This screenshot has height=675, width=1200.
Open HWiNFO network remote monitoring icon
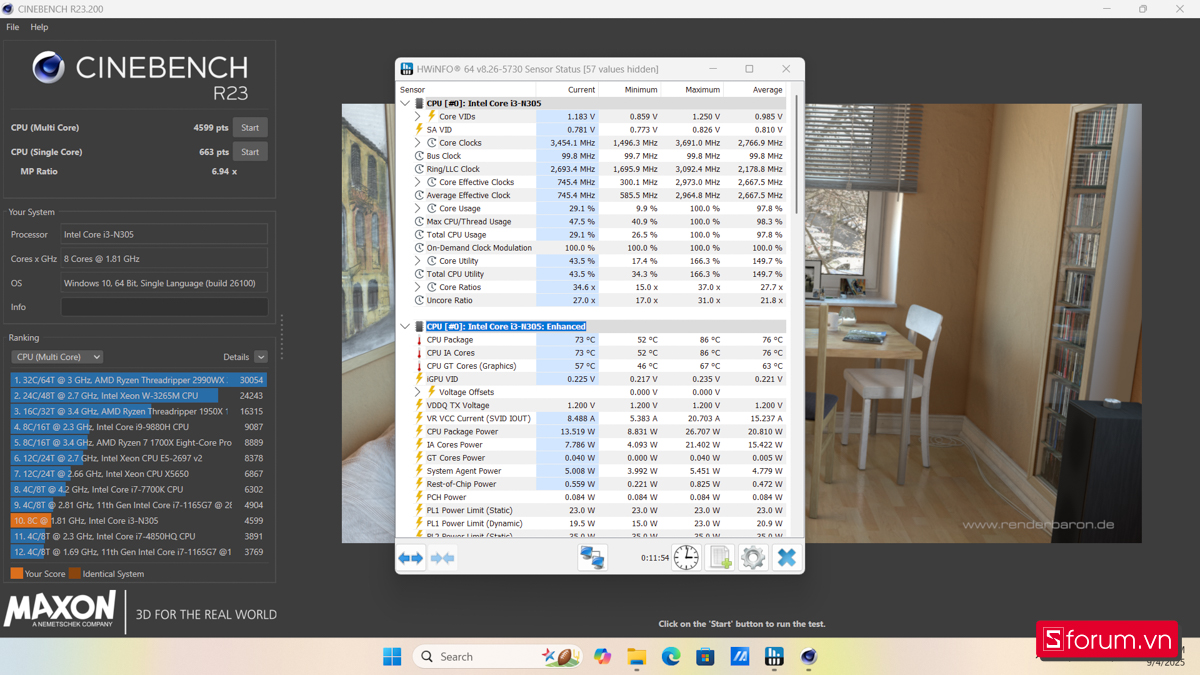coord(592,558)
